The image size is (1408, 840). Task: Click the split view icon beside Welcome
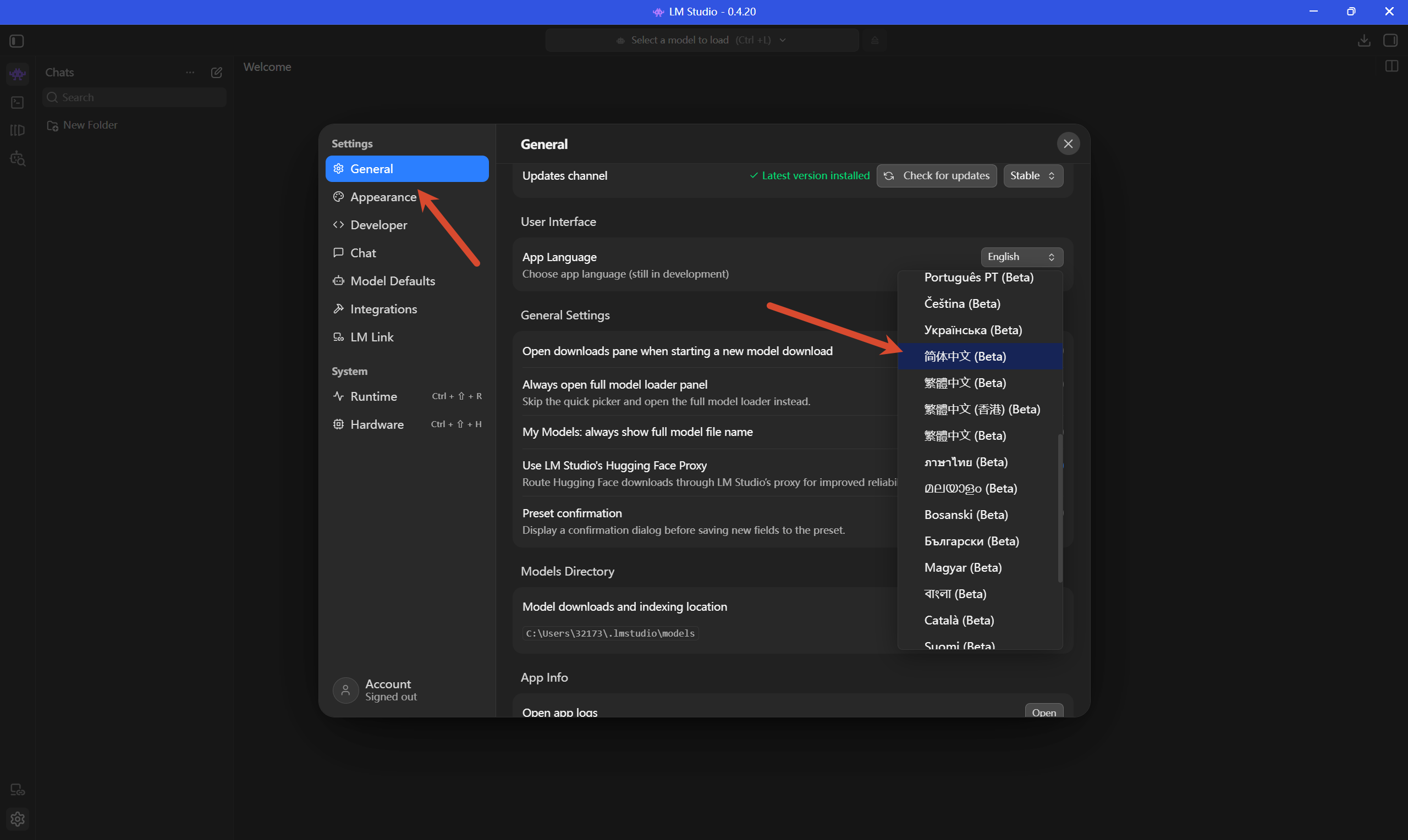[x=1391, y=66]
